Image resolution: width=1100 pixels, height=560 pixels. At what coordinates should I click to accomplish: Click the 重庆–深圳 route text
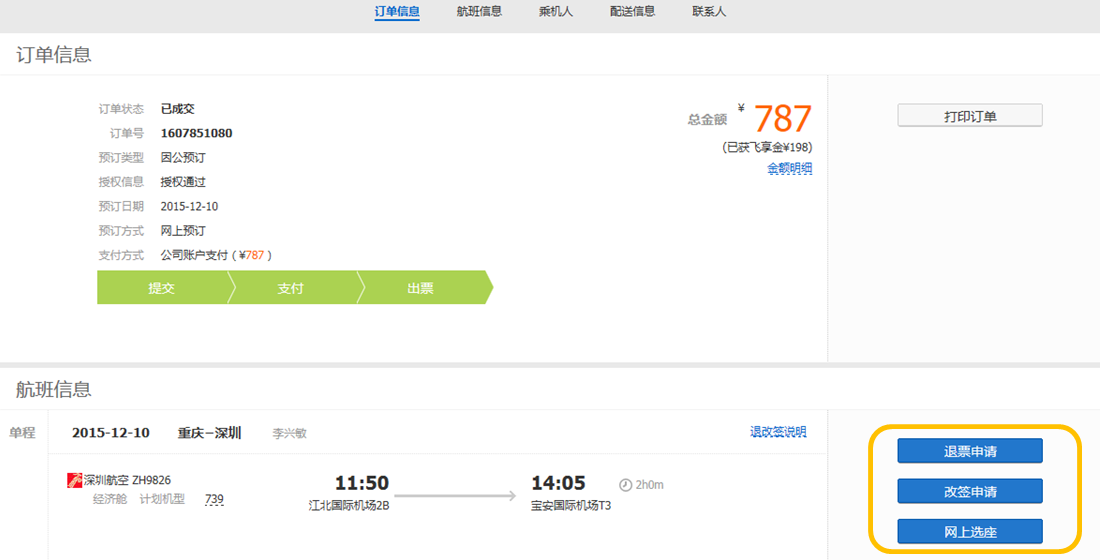coord(210,433)
